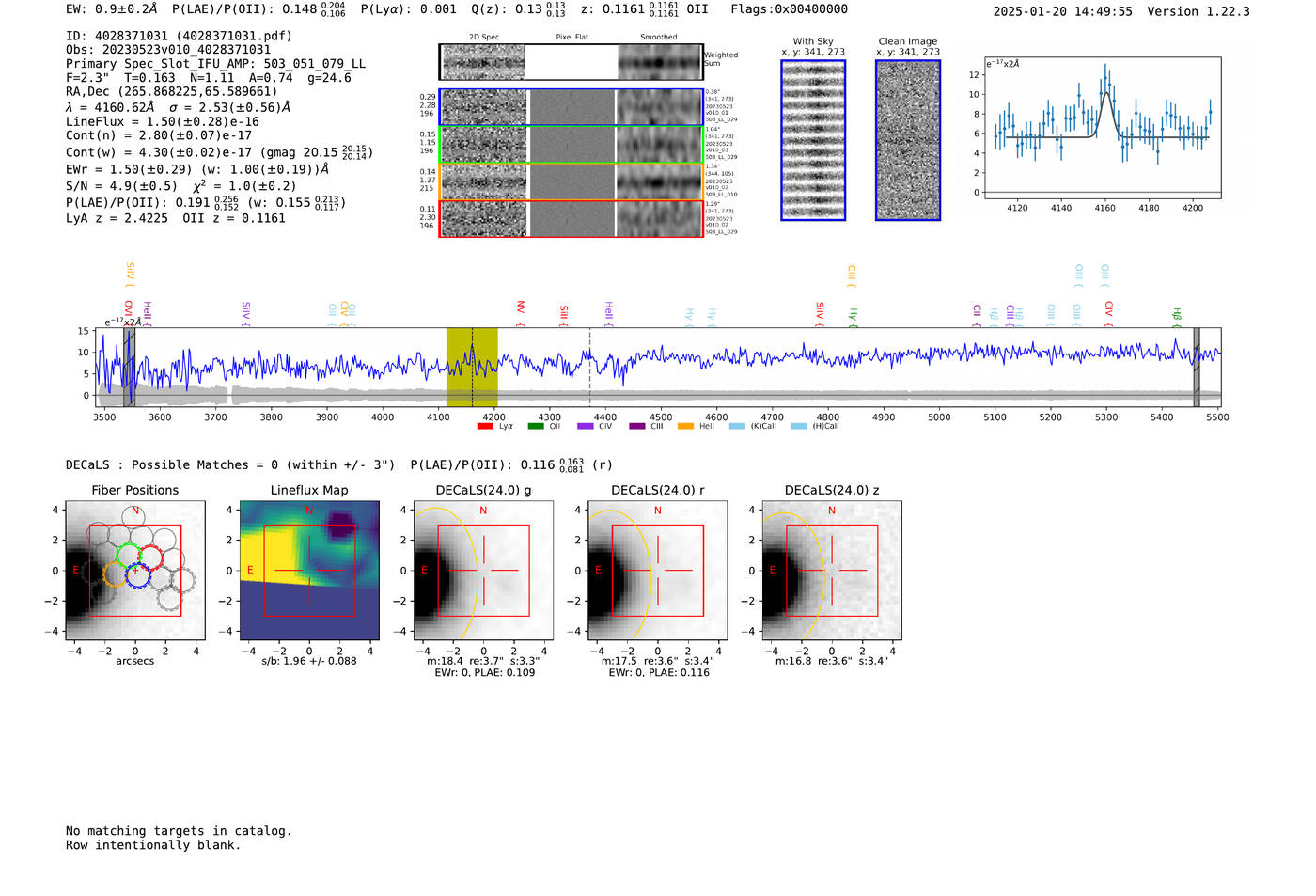Click the Weighted Sum smoothed spectrum panel
This screenshot has height=896, width=1316.
pyautogui.click(x=660, y=62)
